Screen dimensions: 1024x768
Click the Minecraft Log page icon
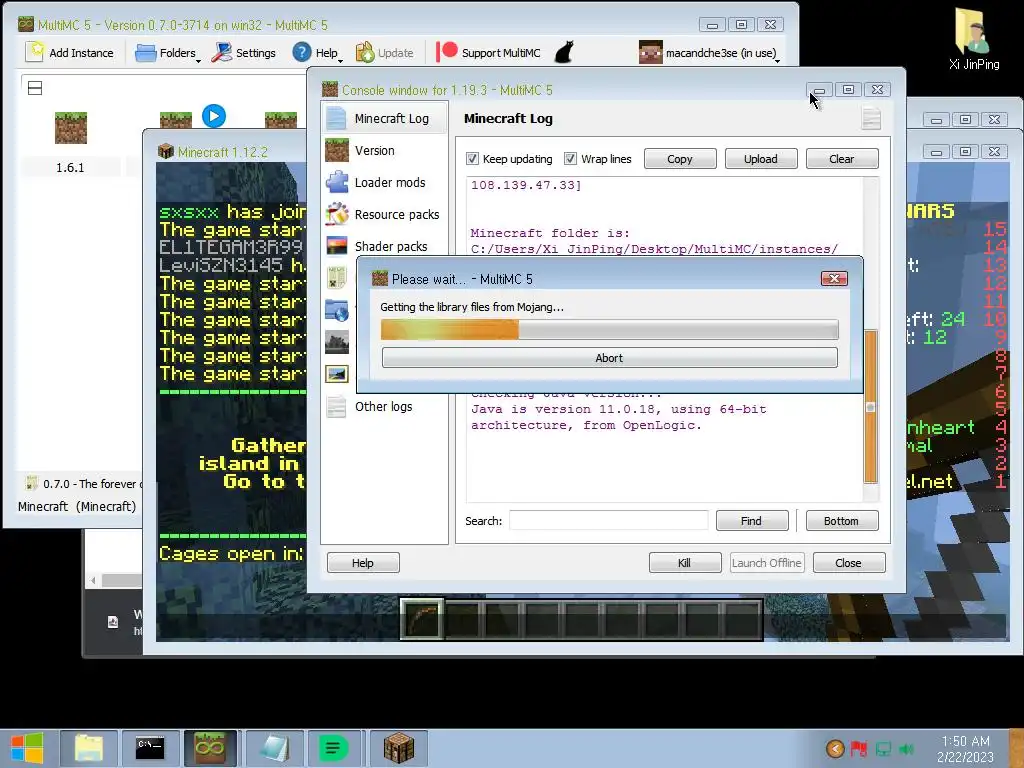337,118
